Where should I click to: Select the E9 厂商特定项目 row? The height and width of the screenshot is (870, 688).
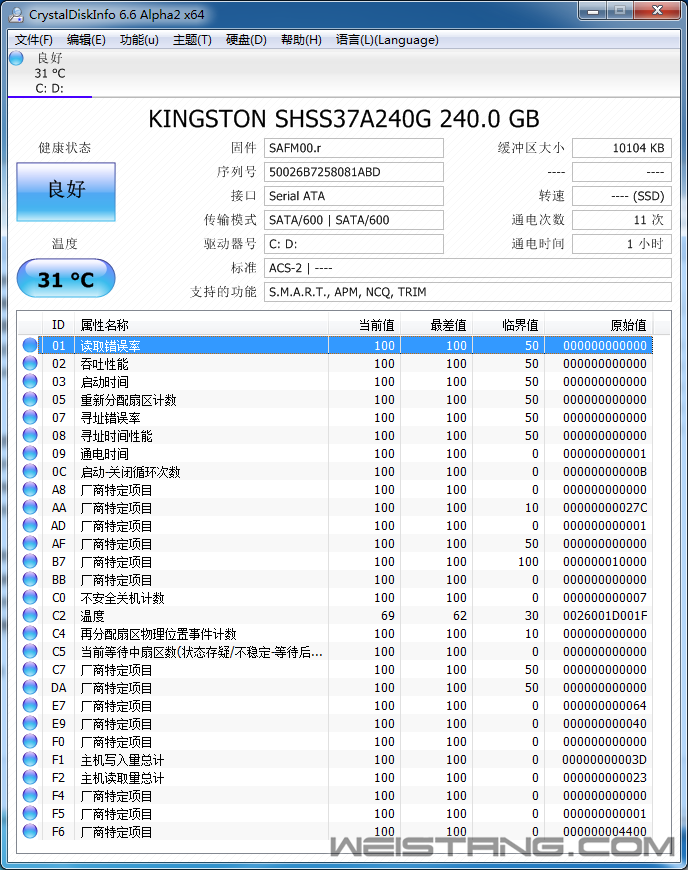pyautogui.click(x=335, y=724)
